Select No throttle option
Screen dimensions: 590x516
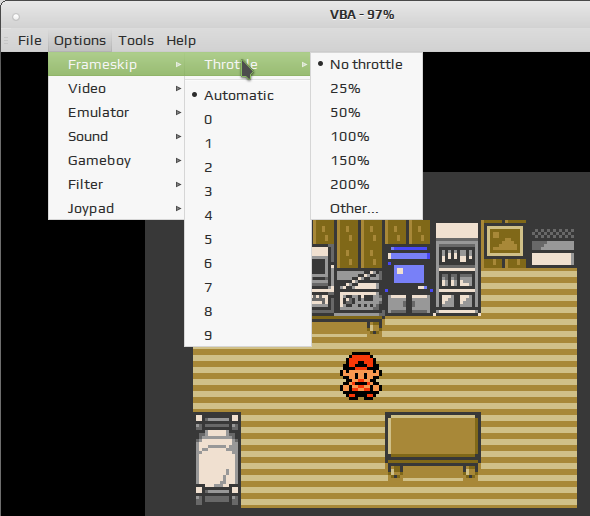pos(367,64)
